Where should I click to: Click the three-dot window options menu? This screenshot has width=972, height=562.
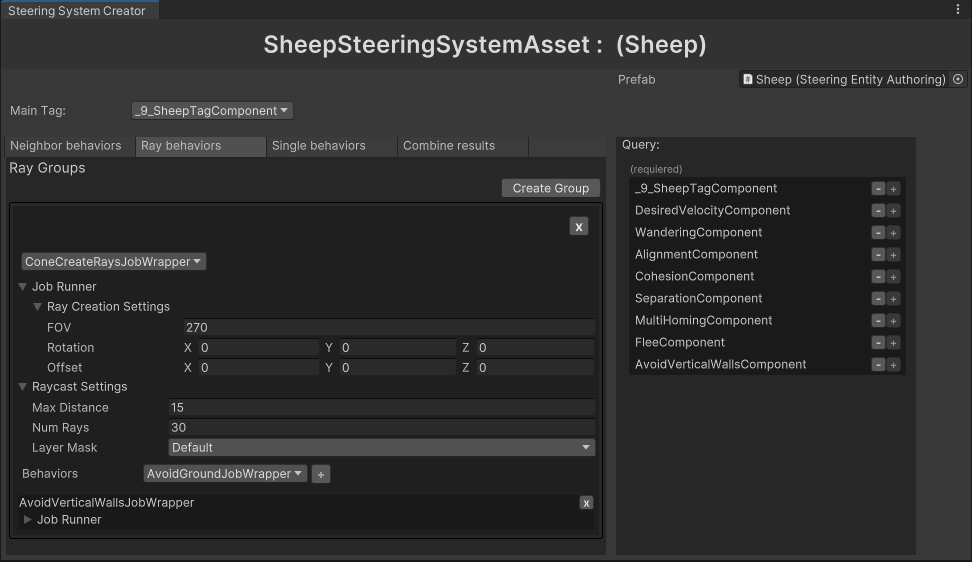pos(958,9)
